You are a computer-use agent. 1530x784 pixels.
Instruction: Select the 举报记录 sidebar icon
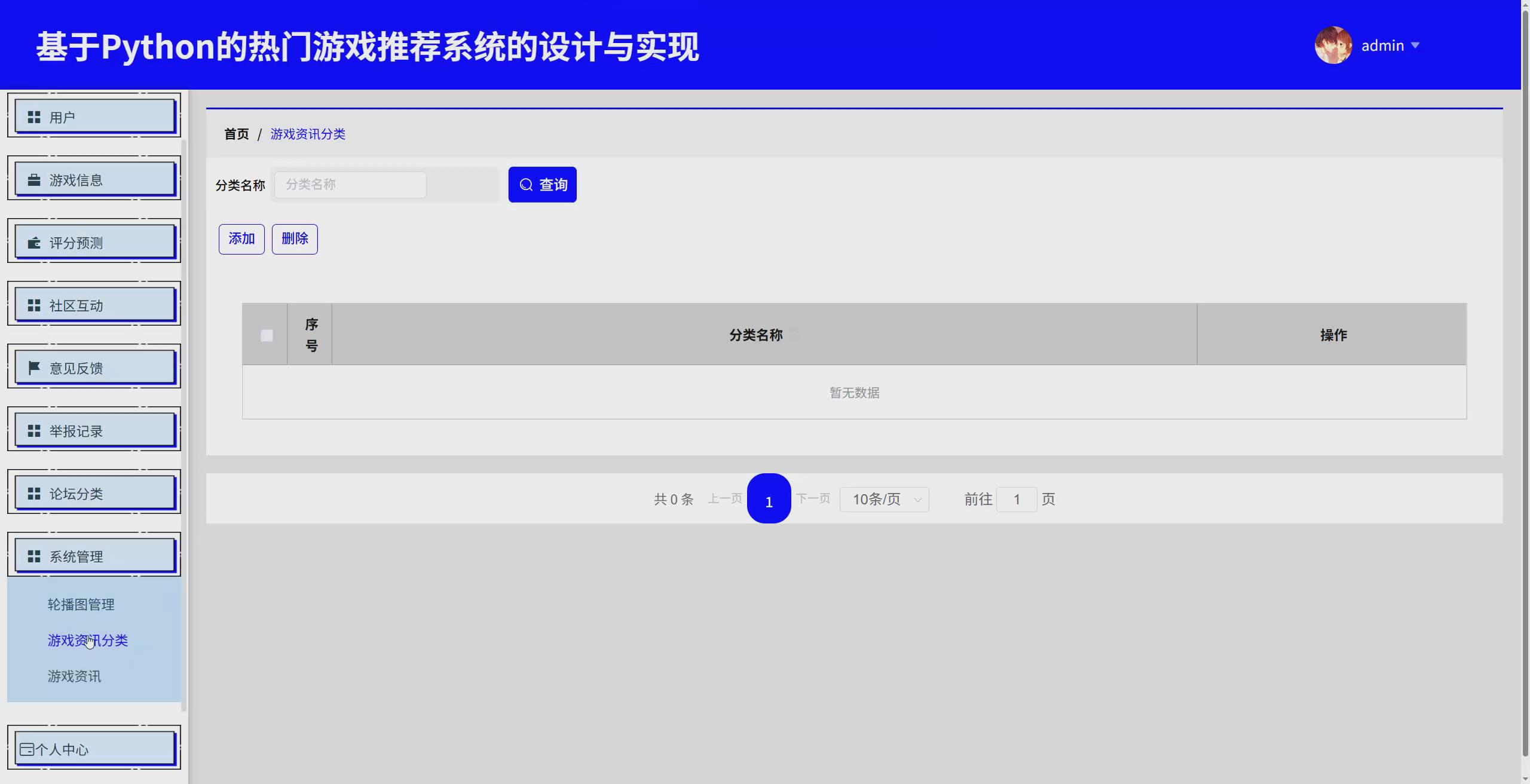tap(34, 430)
